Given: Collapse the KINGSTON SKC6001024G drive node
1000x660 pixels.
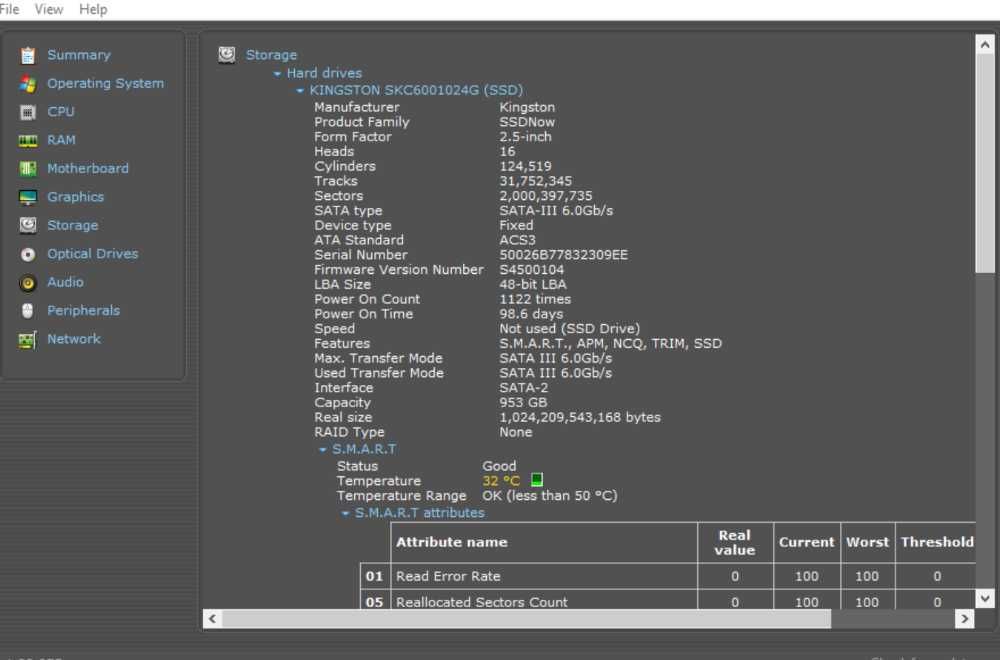Looking at the screenshot, I should (300, 91).
